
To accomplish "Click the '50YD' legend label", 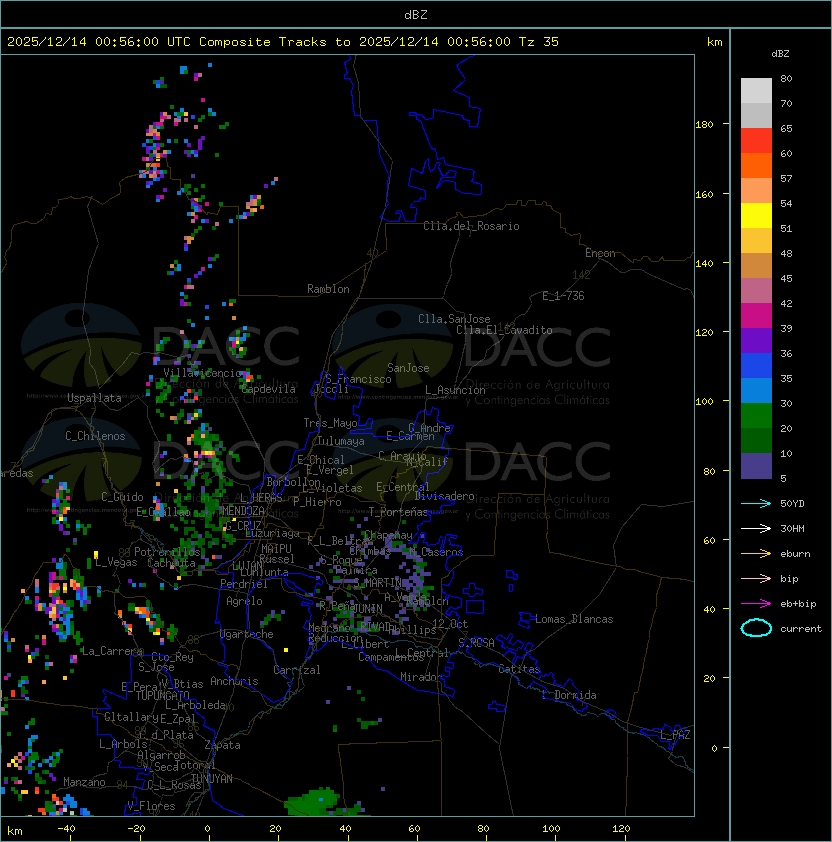I will coord(792,503).
